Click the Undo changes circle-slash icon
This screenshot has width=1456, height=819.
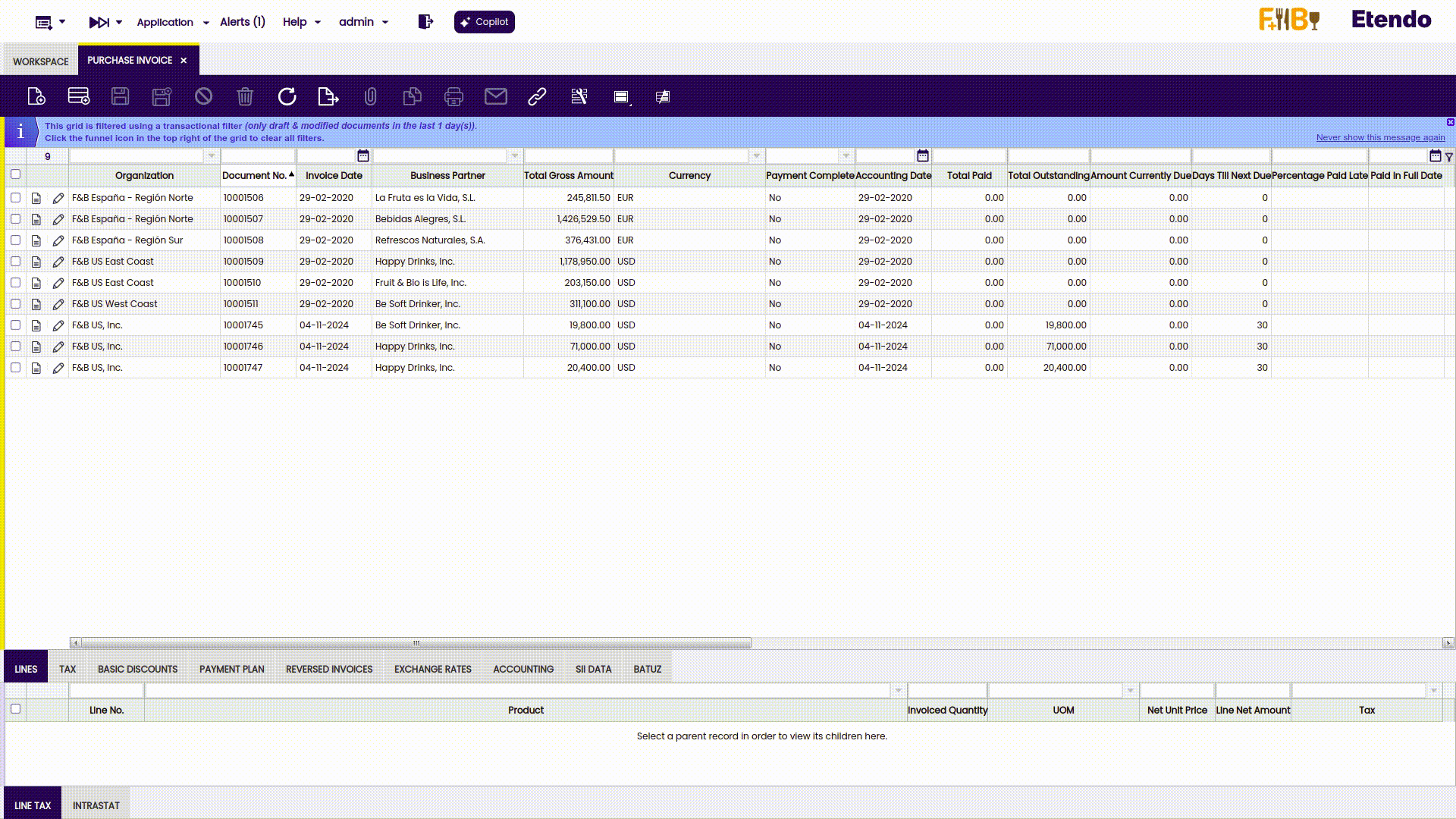click(203, 96)
